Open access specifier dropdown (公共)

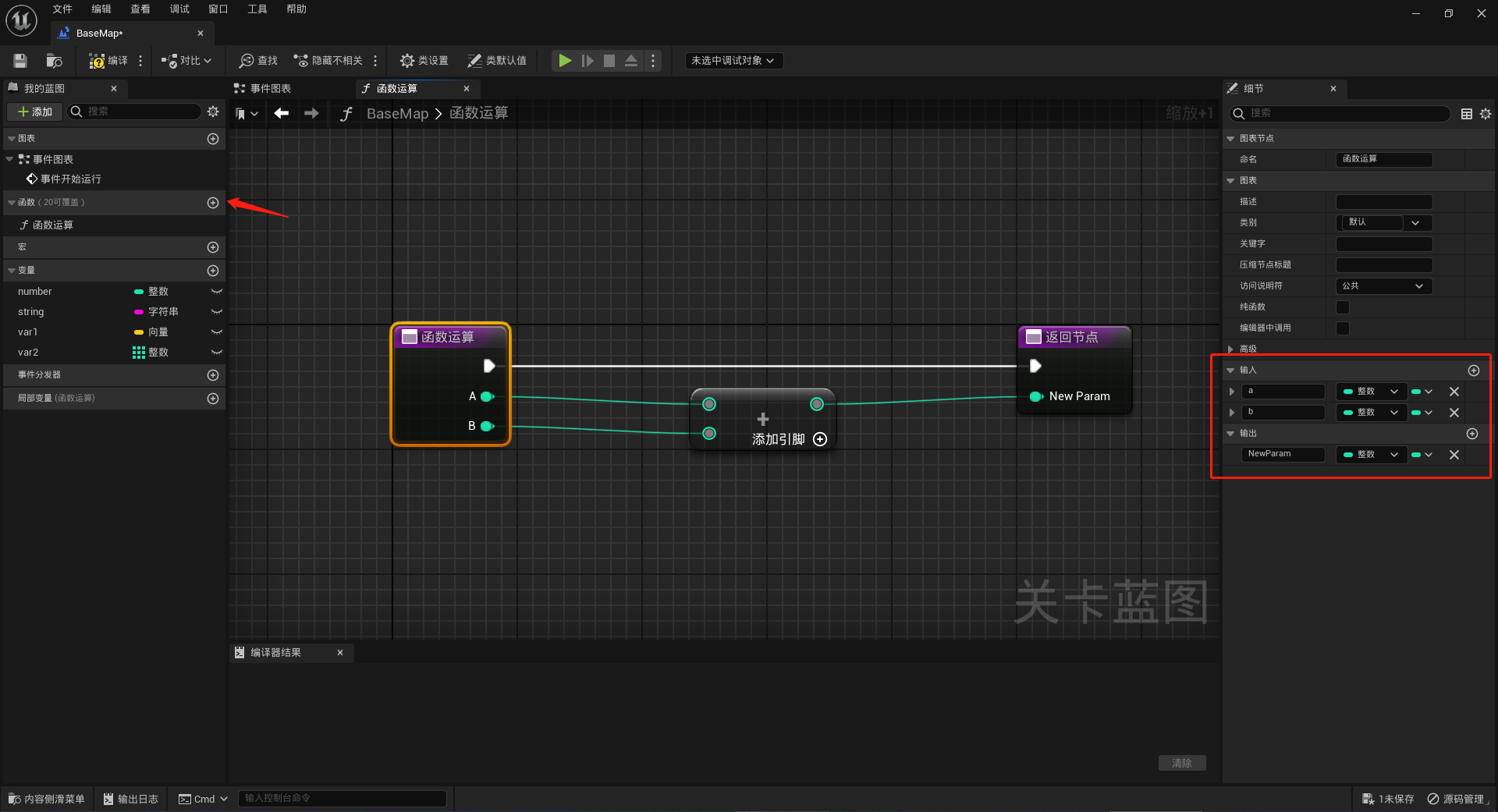click(1383, 286)
